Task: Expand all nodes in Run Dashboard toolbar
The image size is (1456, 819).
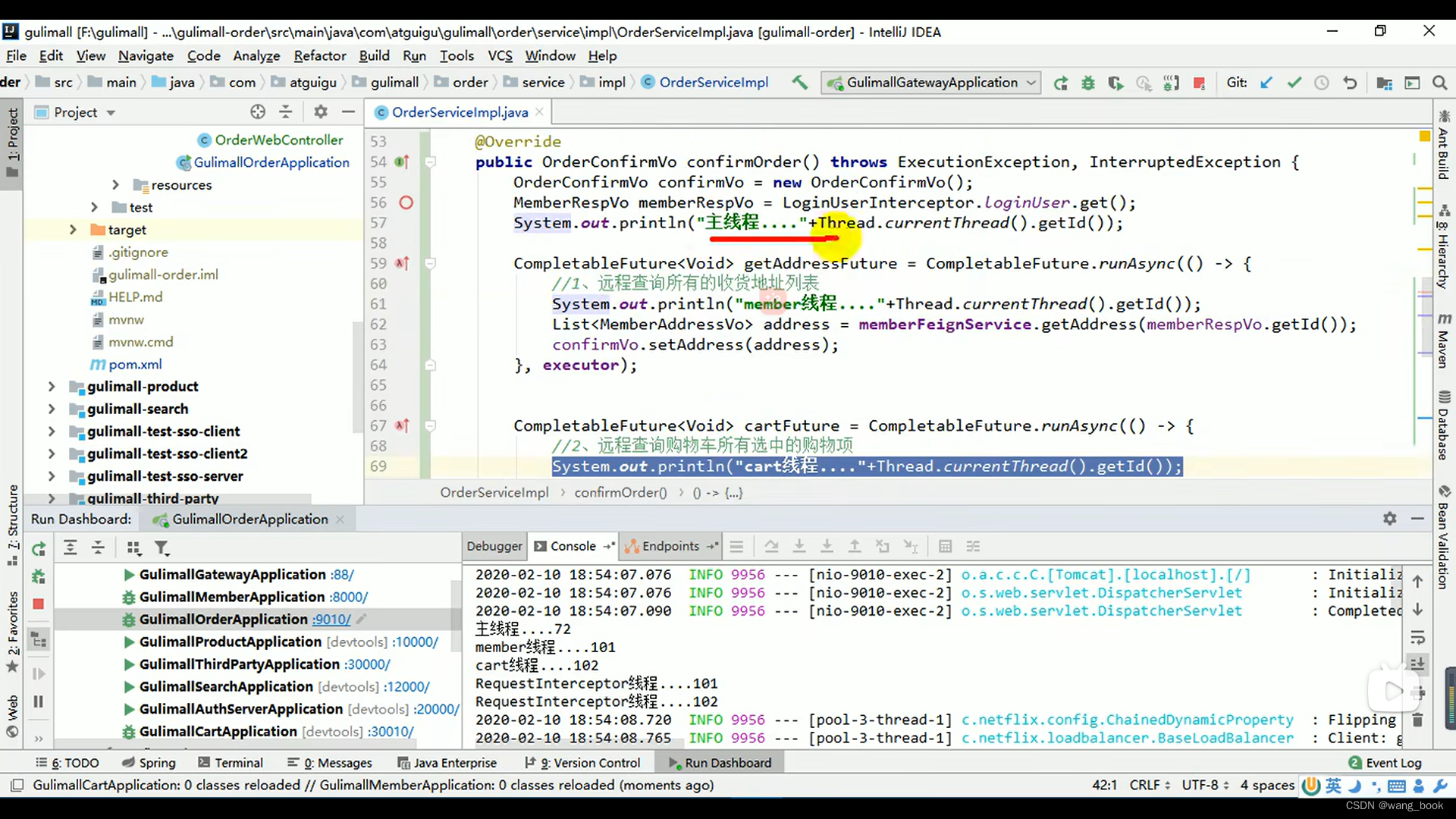Action: pyautogui.click(x=70, y=548)
